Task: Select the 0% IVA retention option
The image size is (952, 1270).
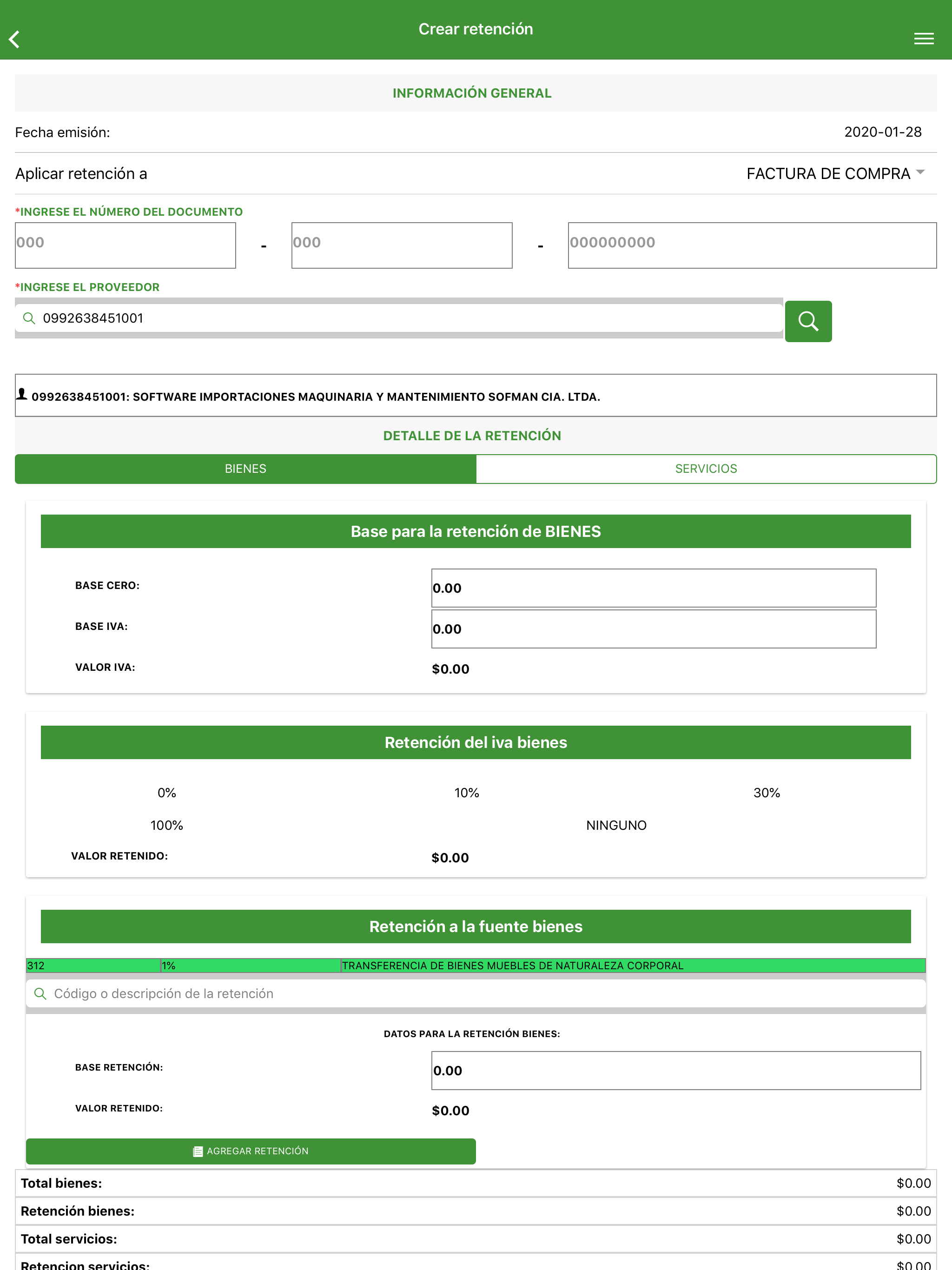Action: (x=166, y=793)
